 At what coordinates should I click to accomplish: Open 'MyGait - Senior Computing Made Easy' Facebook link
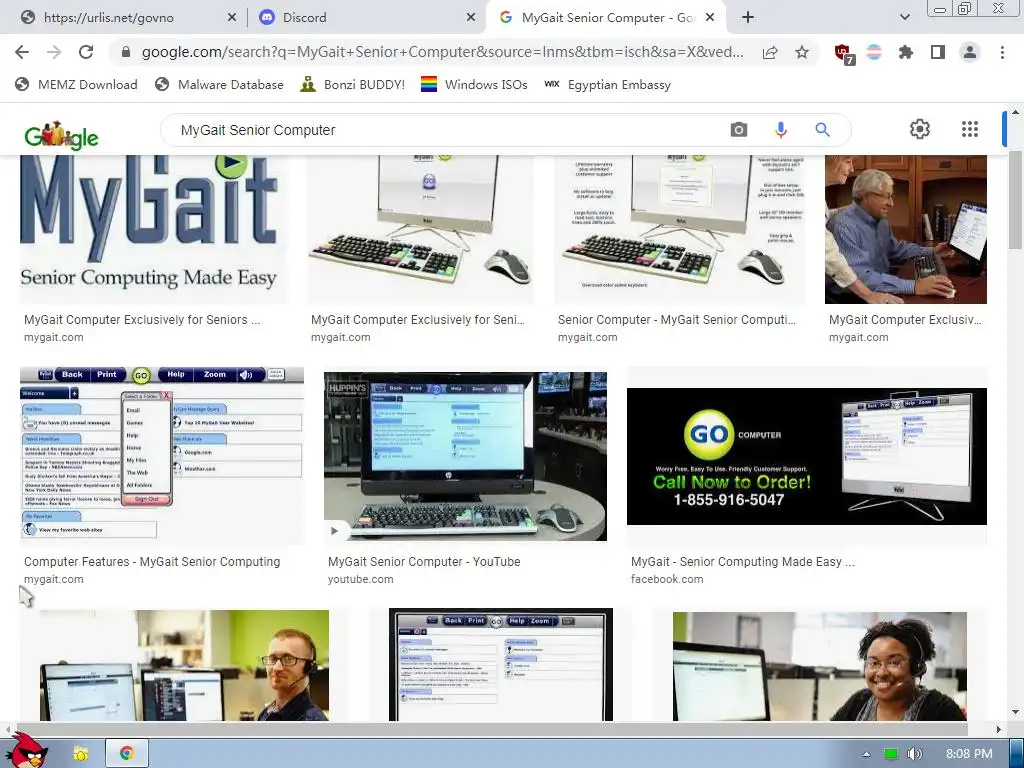[743, 562]
